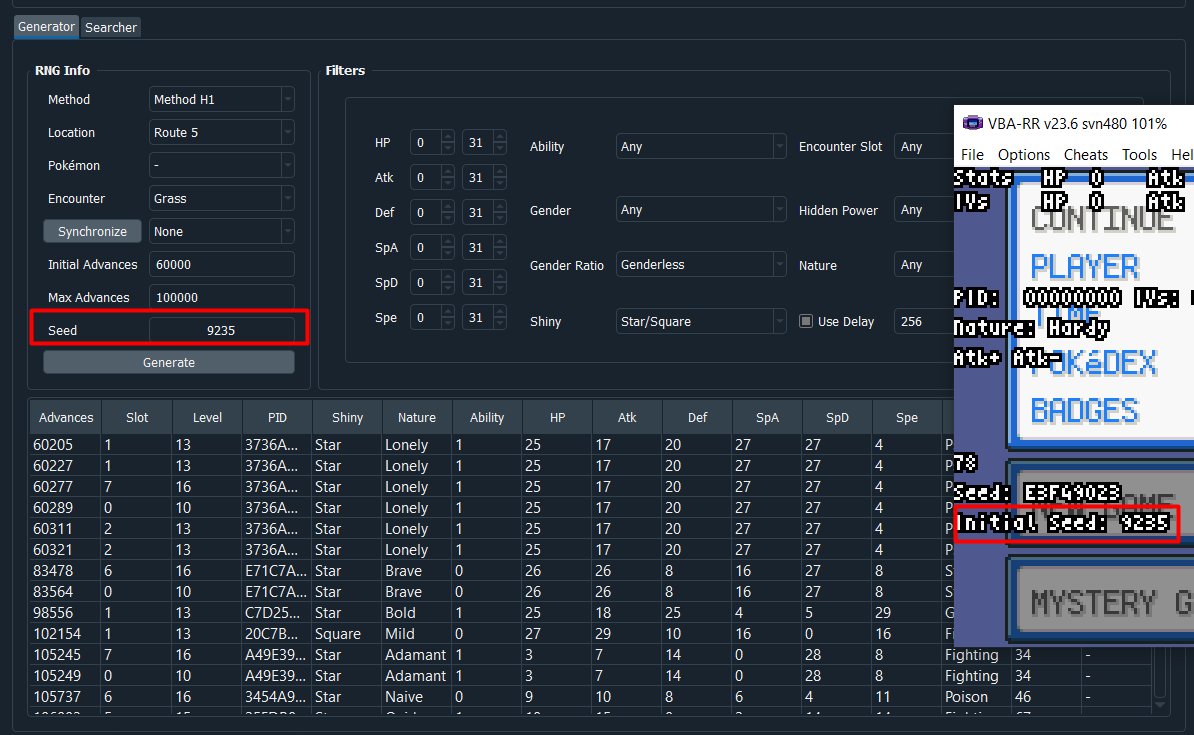Open the File menu in VBA-RR

coord(972,155)
